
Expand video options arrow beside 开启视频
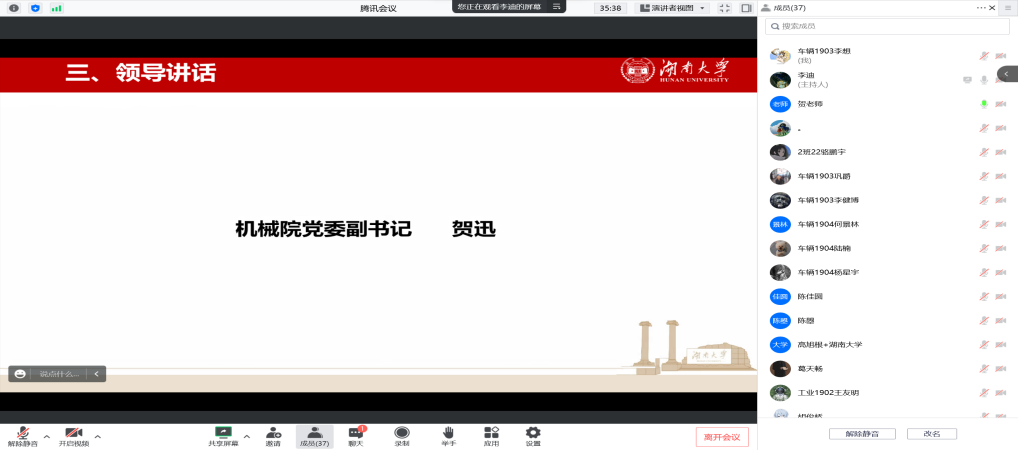[x=97, y=436]
